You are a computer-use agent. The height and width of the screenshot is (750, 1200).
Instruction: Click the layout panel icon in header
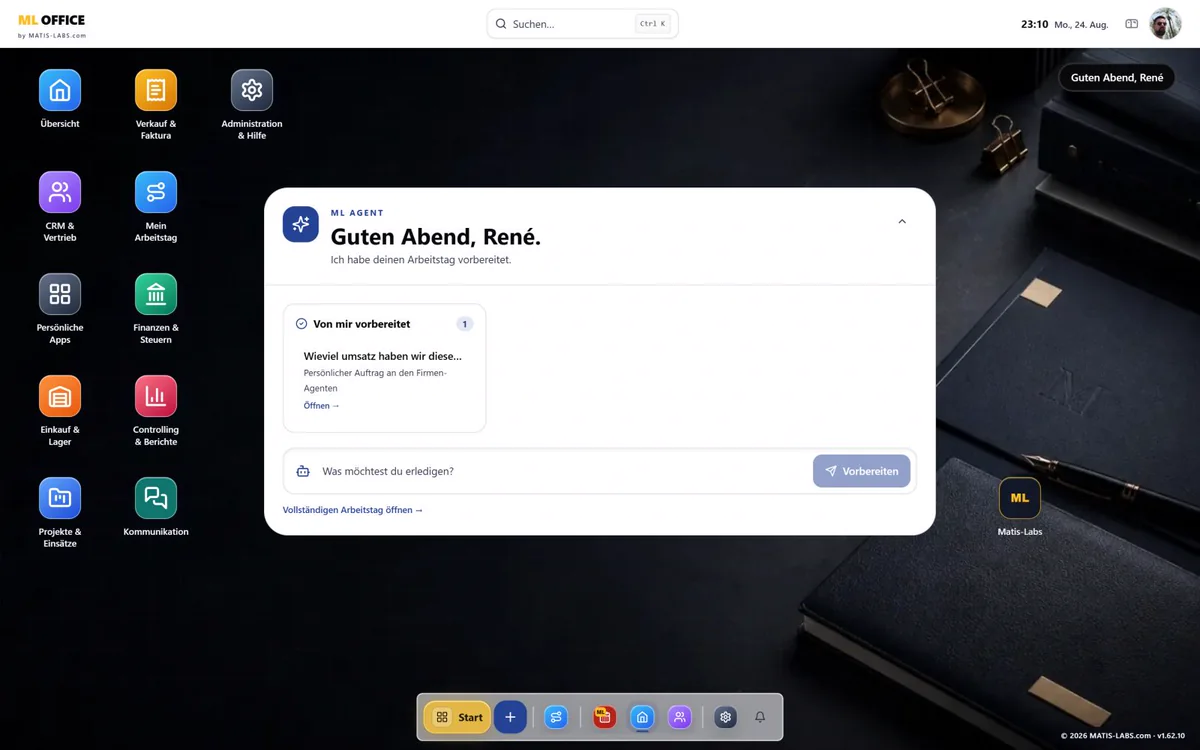coord(1132,24)
